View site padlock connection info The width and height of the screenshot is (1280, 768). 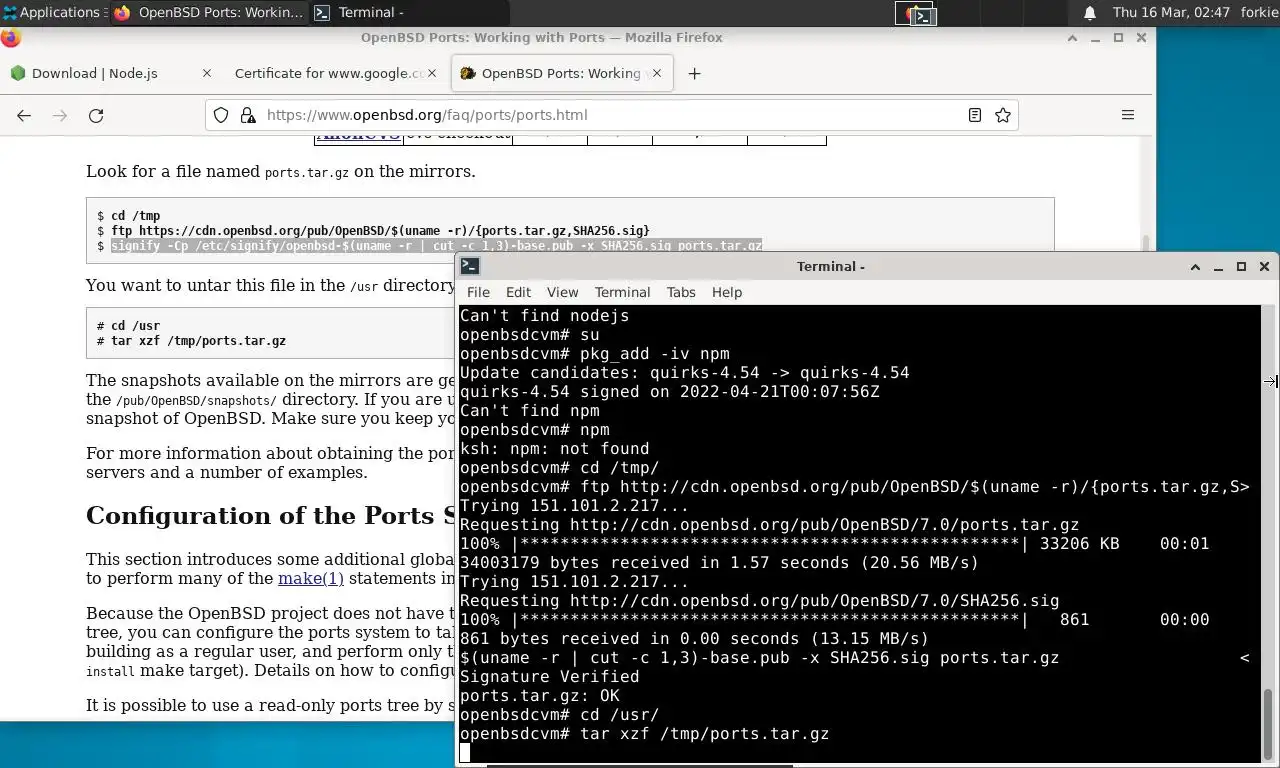[x=248, y=115]
